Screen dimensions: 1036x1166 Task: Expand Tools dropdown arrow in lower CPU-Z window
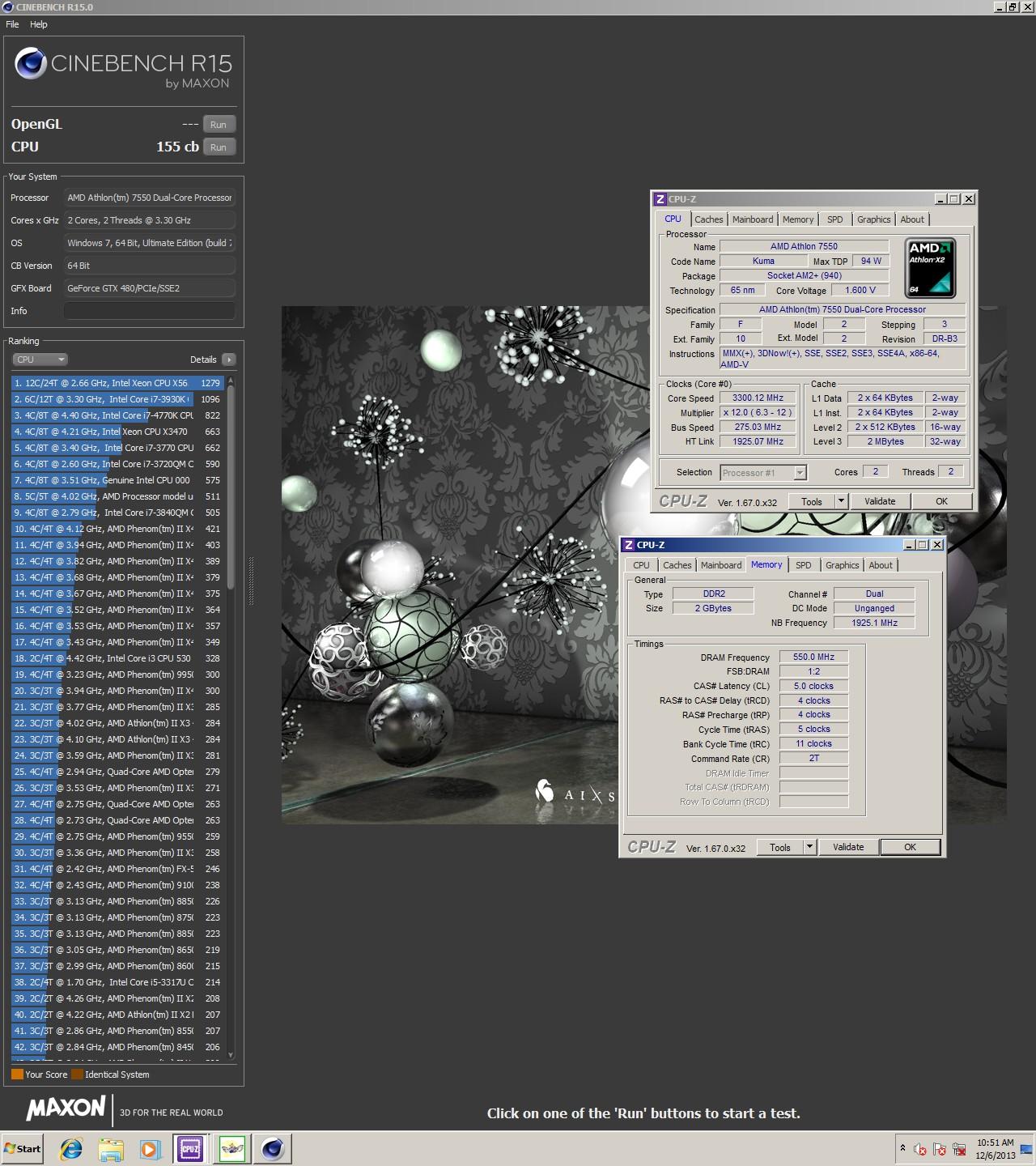point(809,848)
